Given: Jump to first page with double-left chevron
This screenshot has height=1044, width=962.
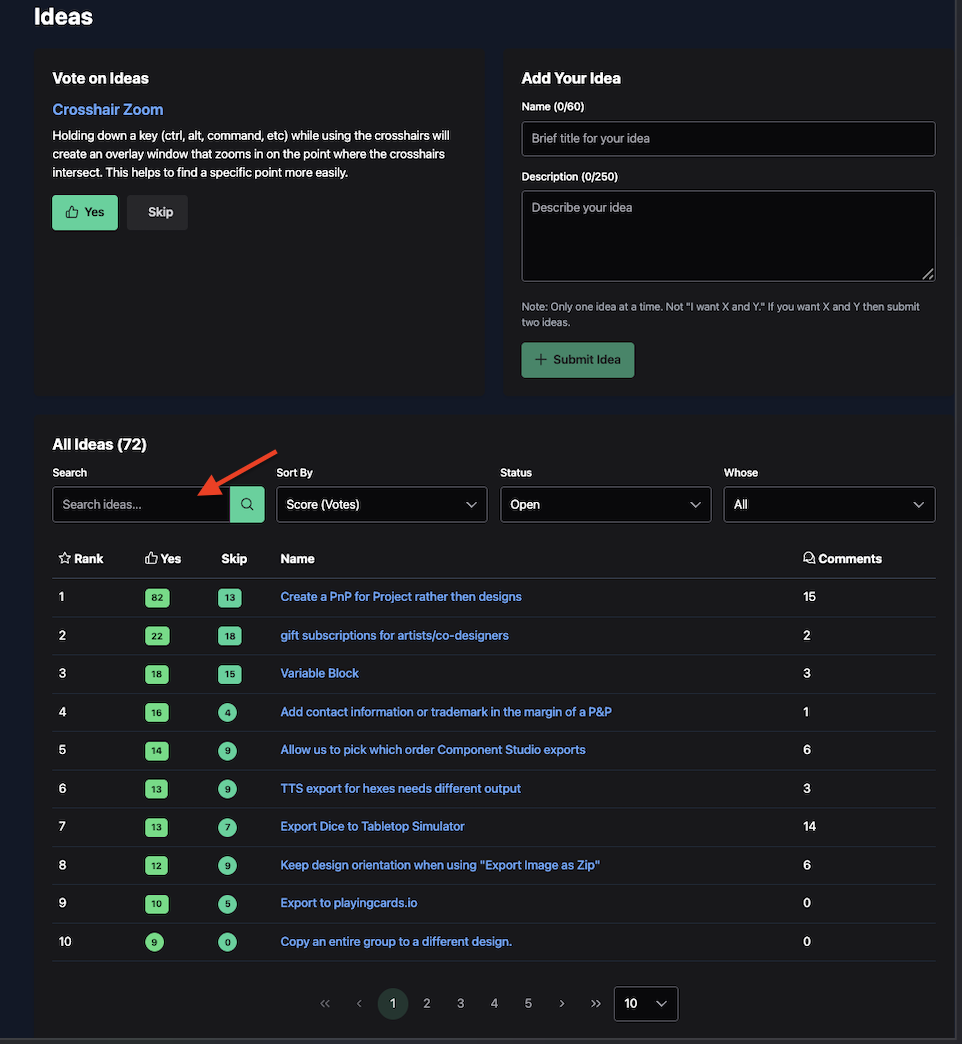Looking at the screenshot, I should point(325,1003).
